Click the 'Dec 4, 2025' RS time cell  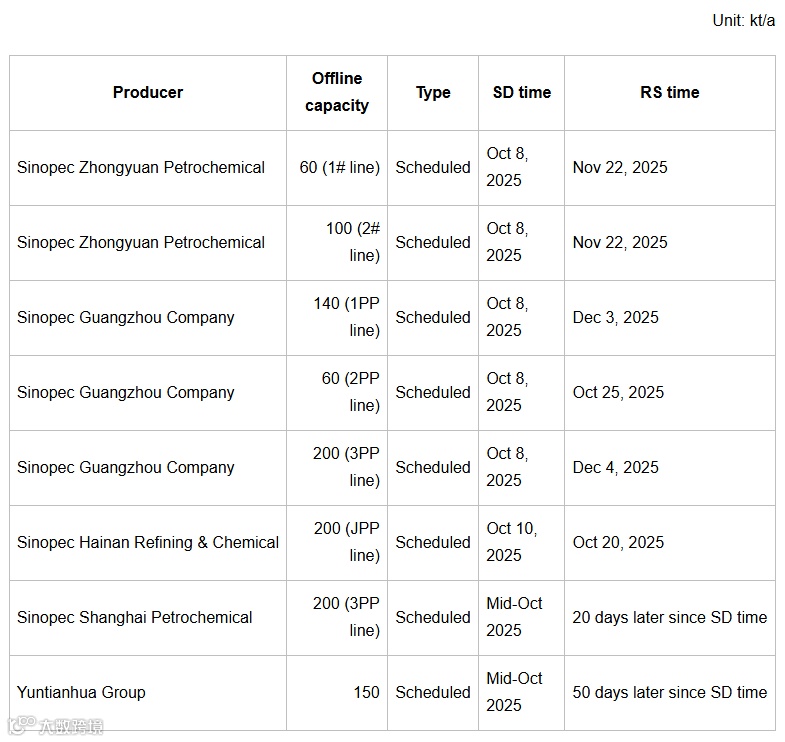(615, 467)
